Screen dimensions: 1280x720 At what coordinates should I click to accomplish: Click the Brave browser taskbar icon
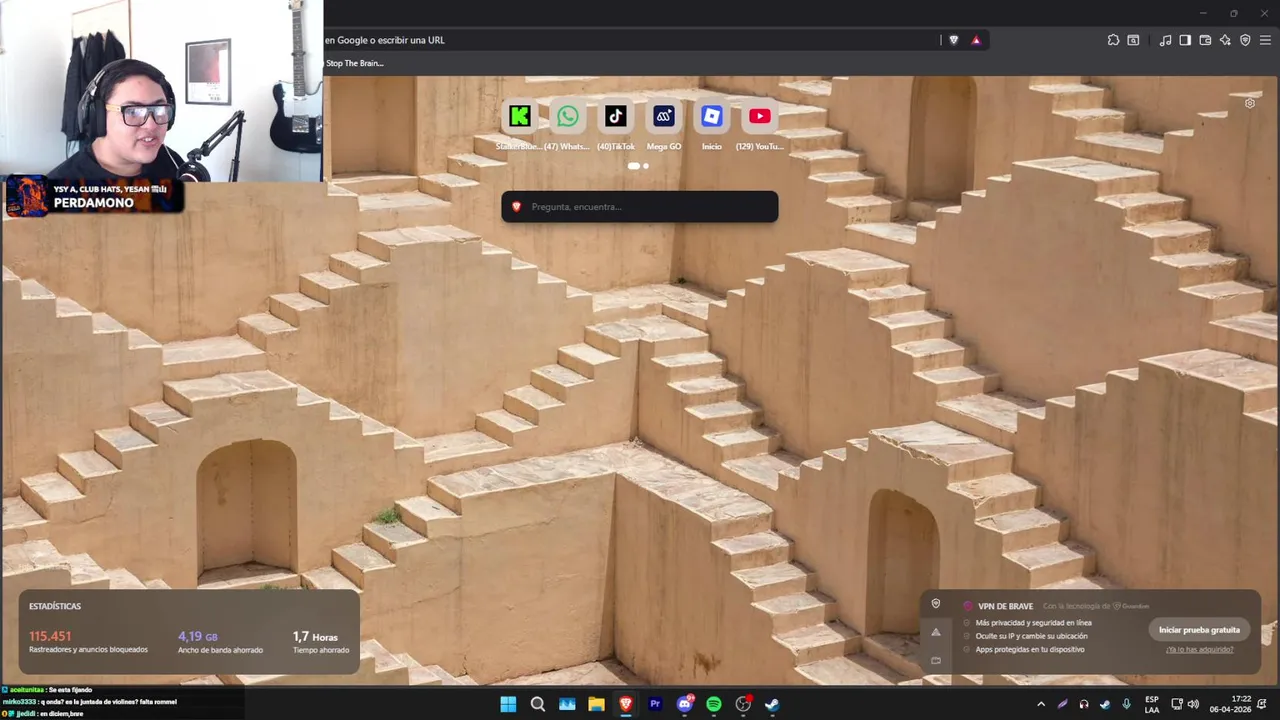(x=626, y=704)
